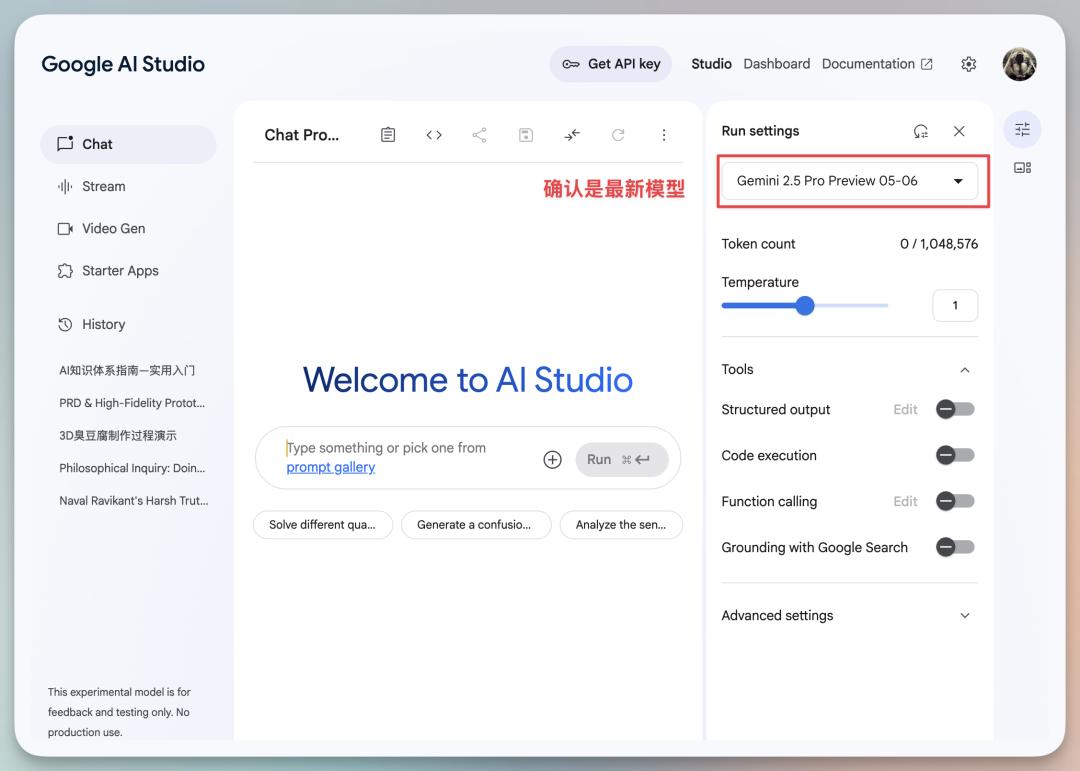Image resolution: width=1080 pixels, height=771 pixels.
Task: Expand Advanced settings section
Action: pos(849,615)
